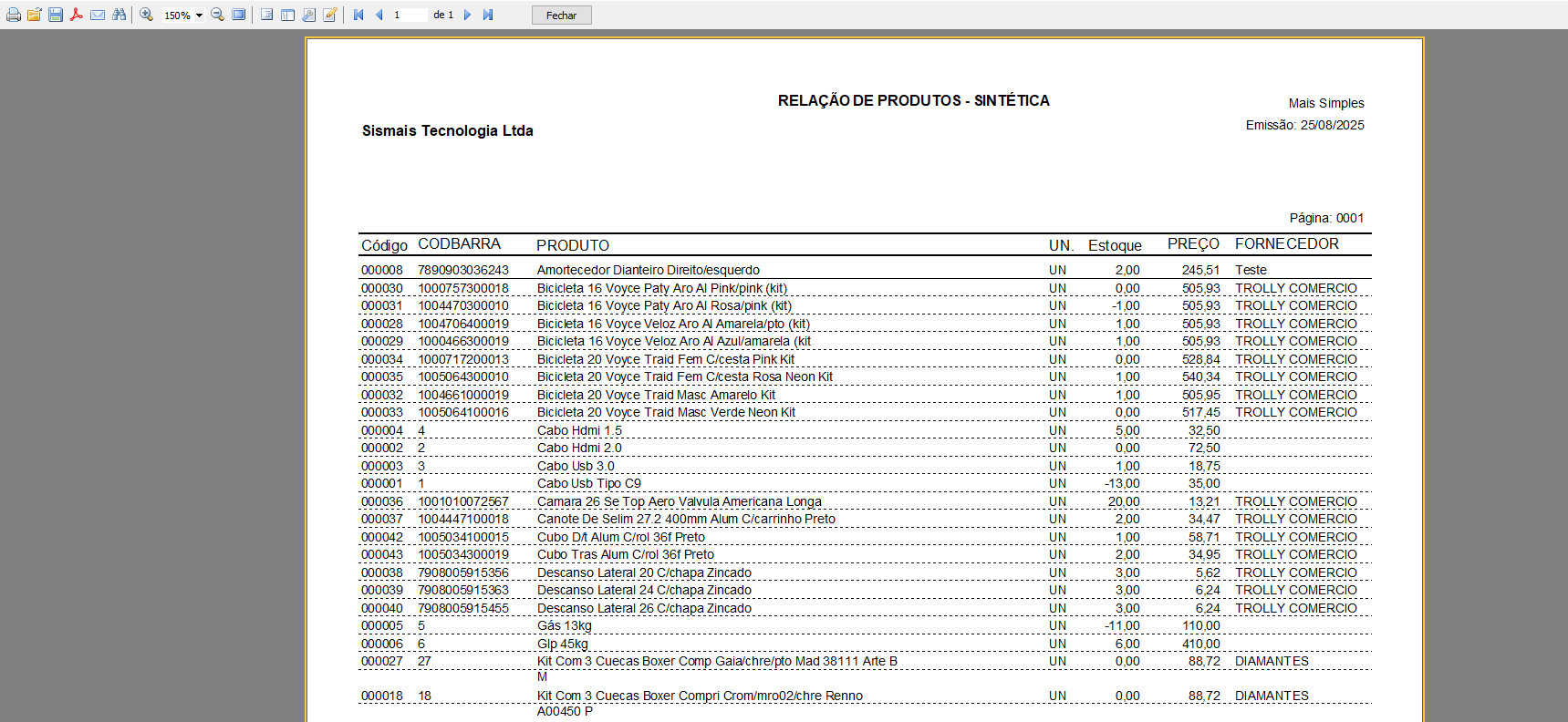Toggle the thumbnails panel
This screenshot has width=1568, height=722.
click(287, 15)
